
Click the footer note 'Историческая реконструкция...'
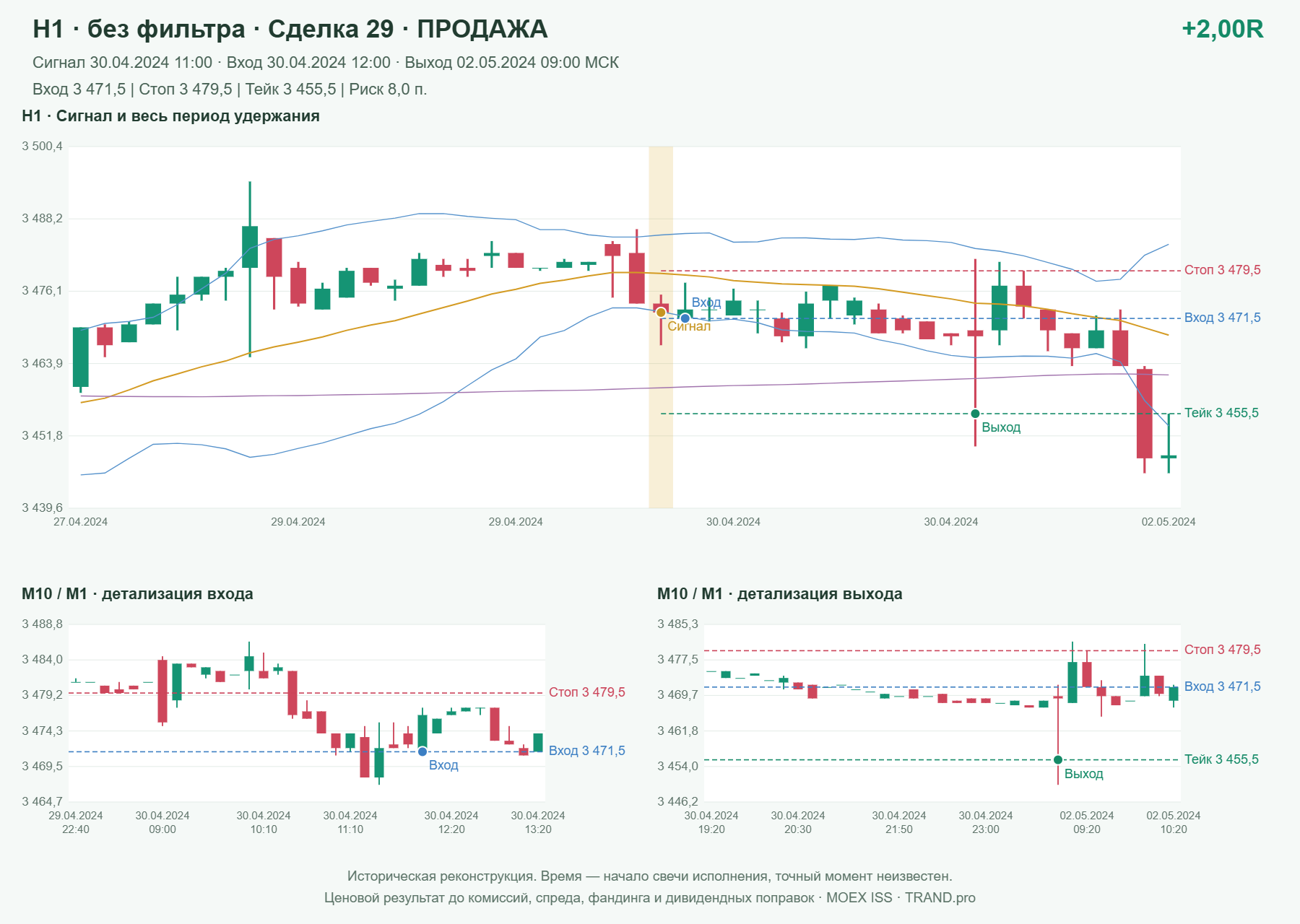point(650,876)
